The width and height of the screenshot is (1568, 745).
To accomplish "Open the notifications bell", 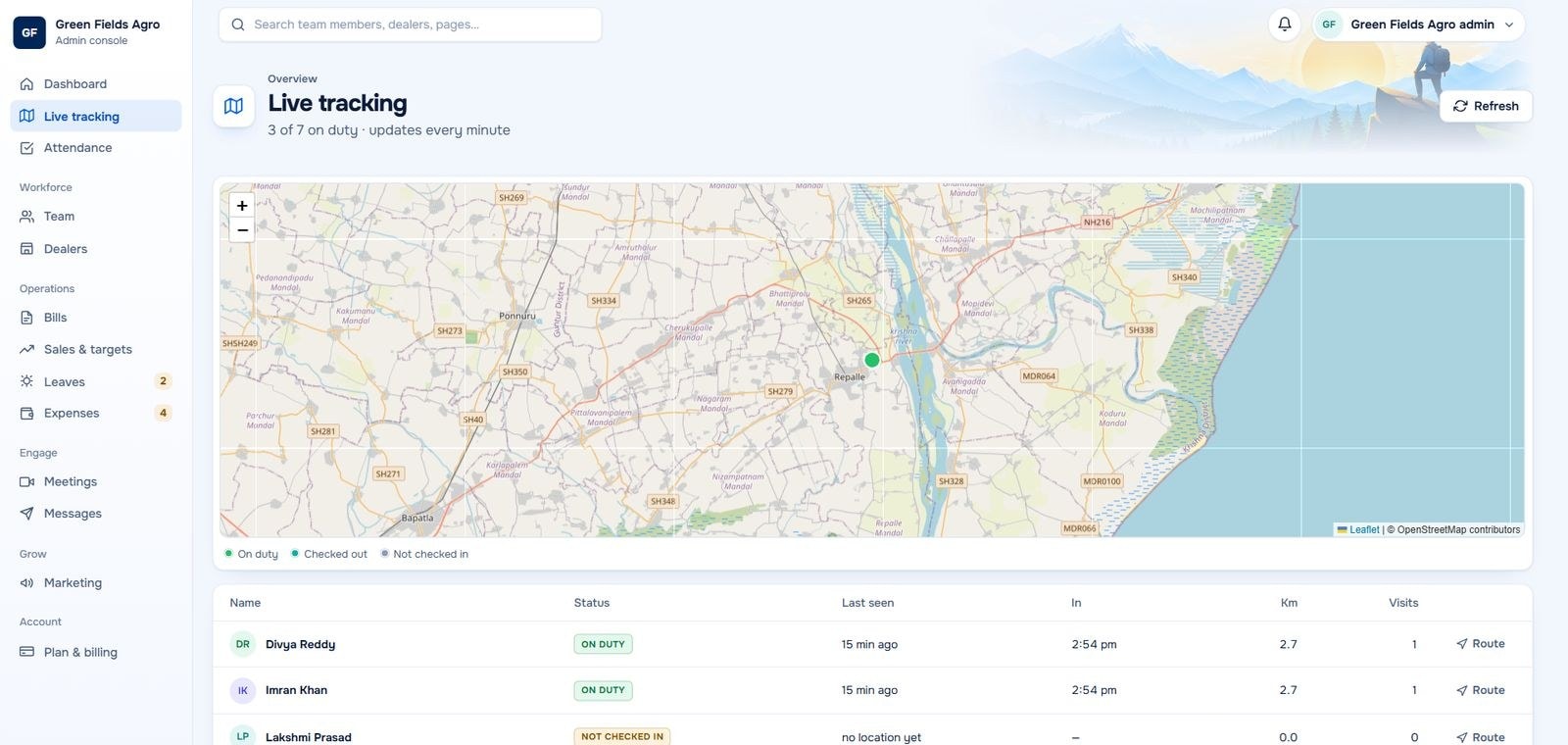I will click(1284, 25).
